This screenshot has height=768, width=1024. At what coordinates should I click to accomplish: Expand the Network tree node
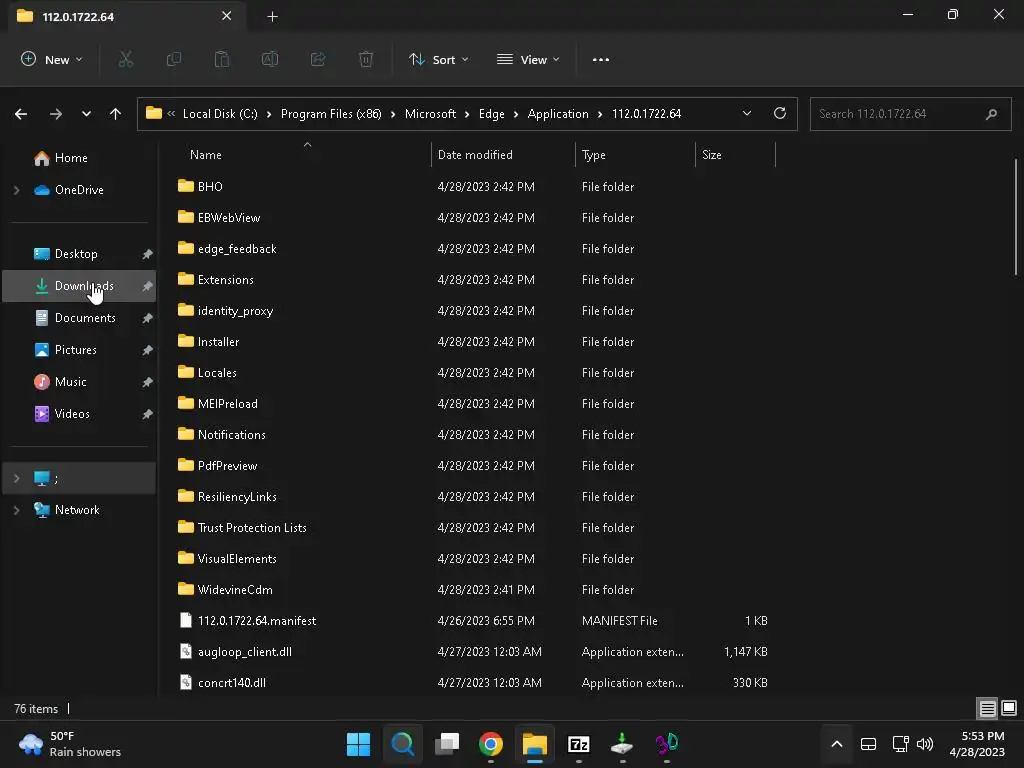click(16, 510)
